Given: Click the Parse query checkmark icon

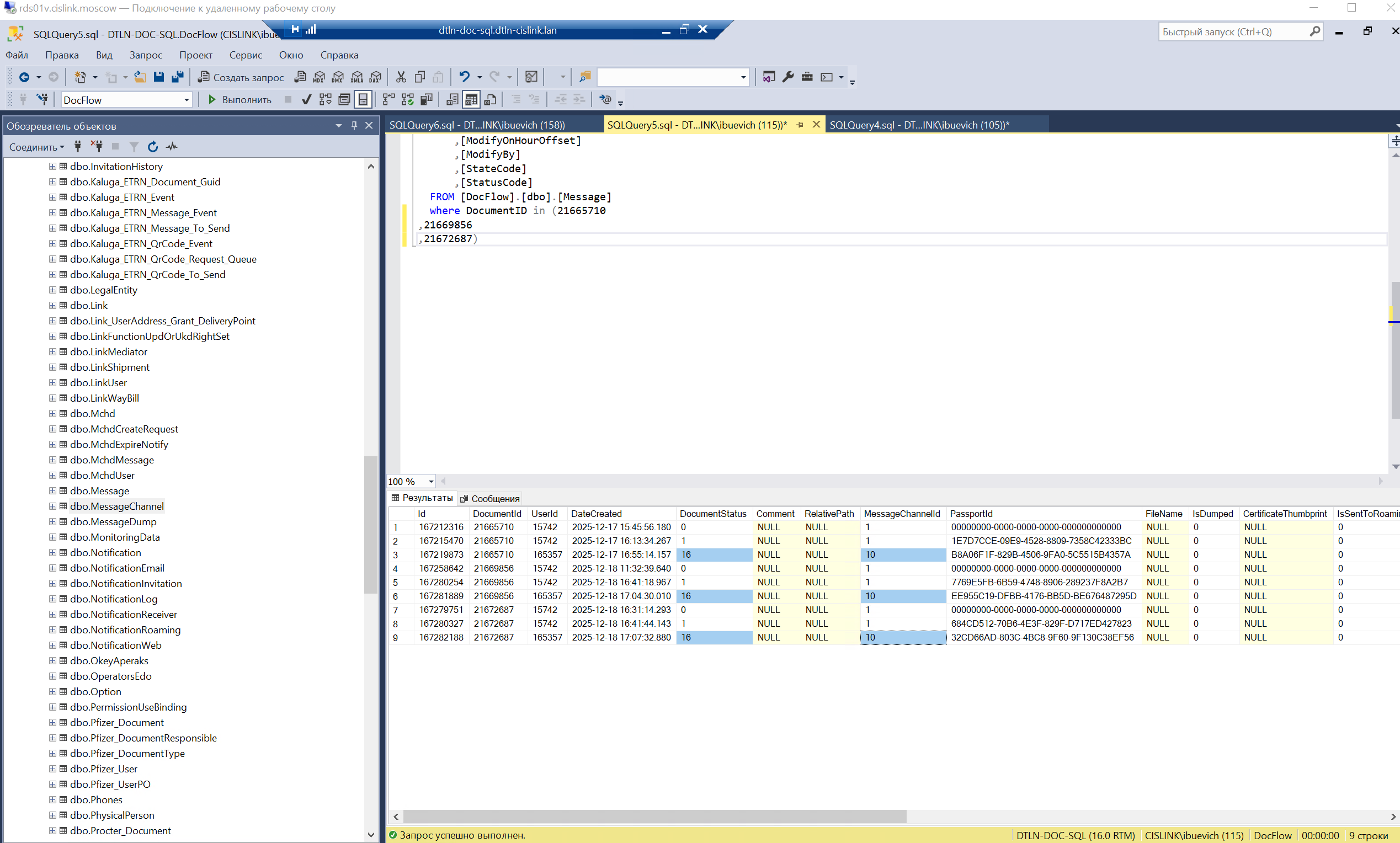Looking at the screenshot, I should pos(306,100).
